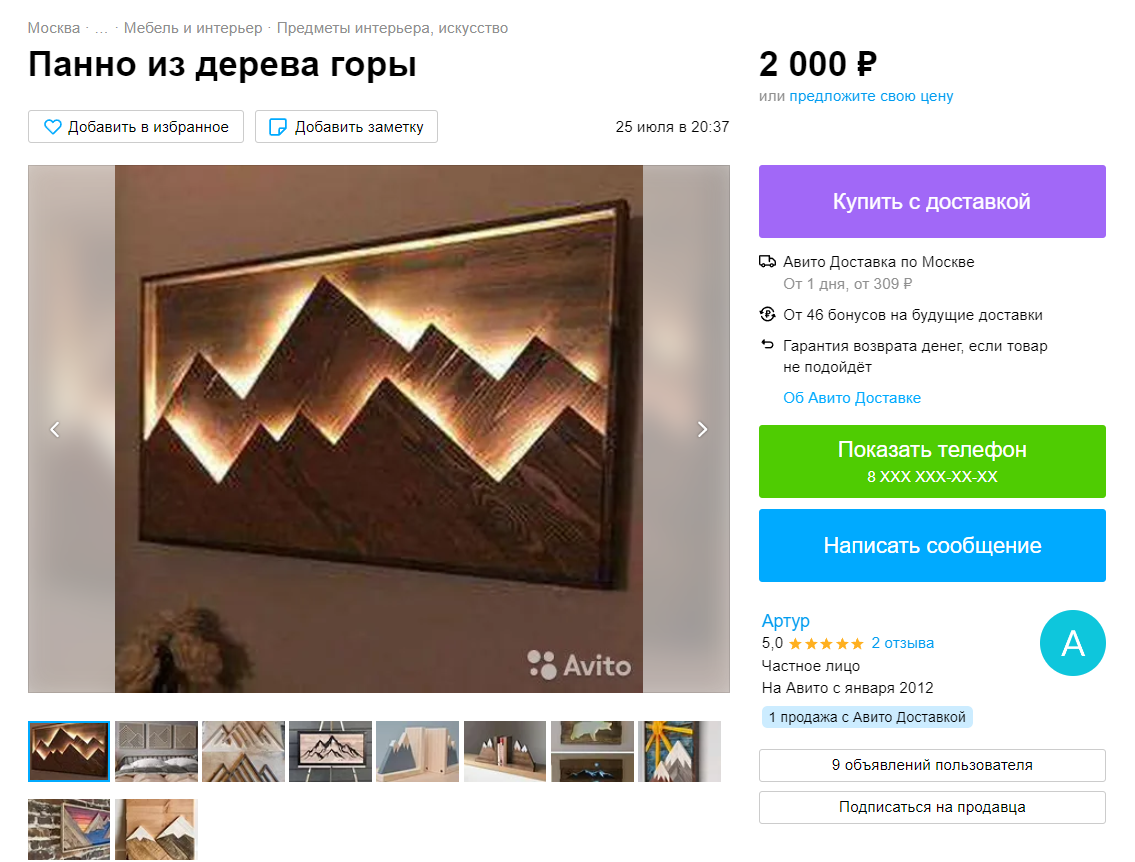
Task: Select the sun and mountains mosaic thumbnail
Action: click(679, 751)
